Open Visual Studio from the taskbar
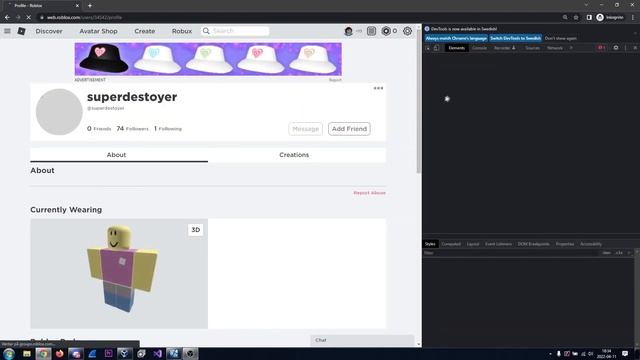 pos(157,353)
